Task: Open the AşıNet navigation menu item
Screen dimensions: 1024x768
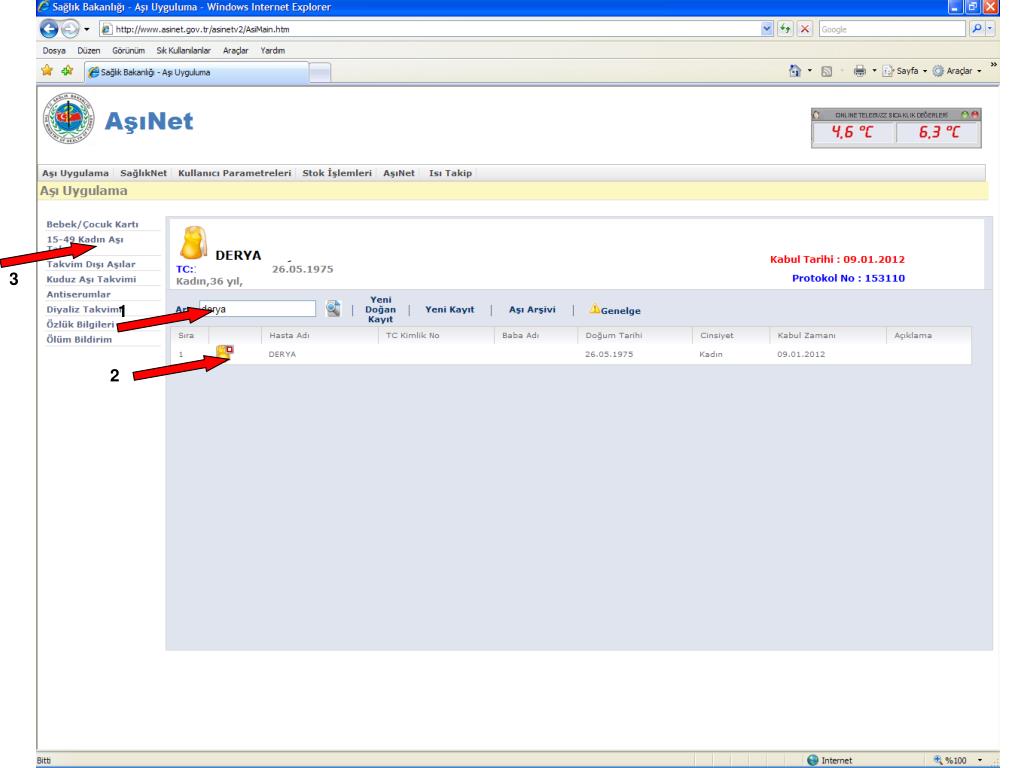Action: pyautogui.click(x=398, y=173)
